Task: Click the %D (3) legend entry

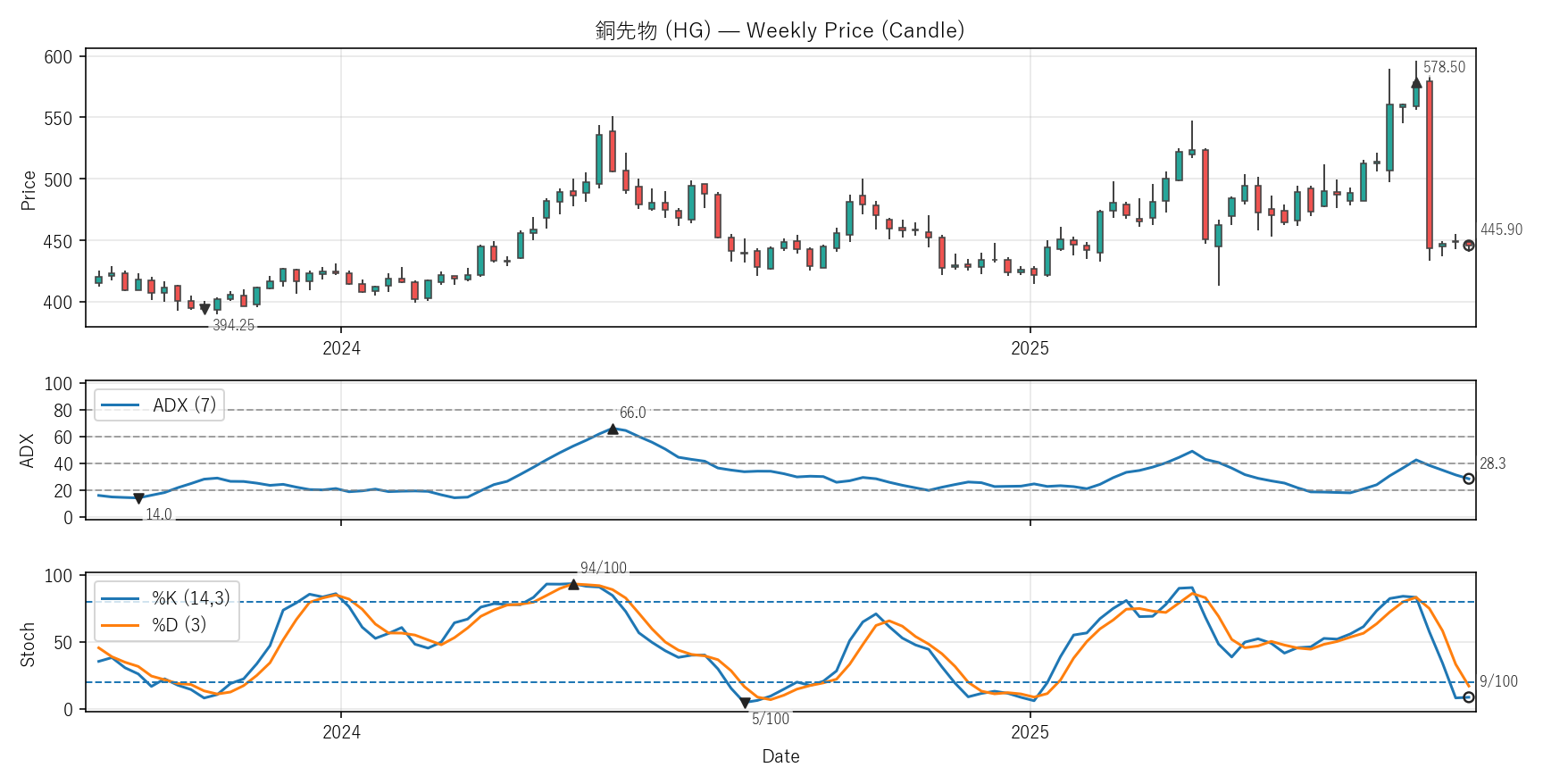Action: (x=154, y=625)
